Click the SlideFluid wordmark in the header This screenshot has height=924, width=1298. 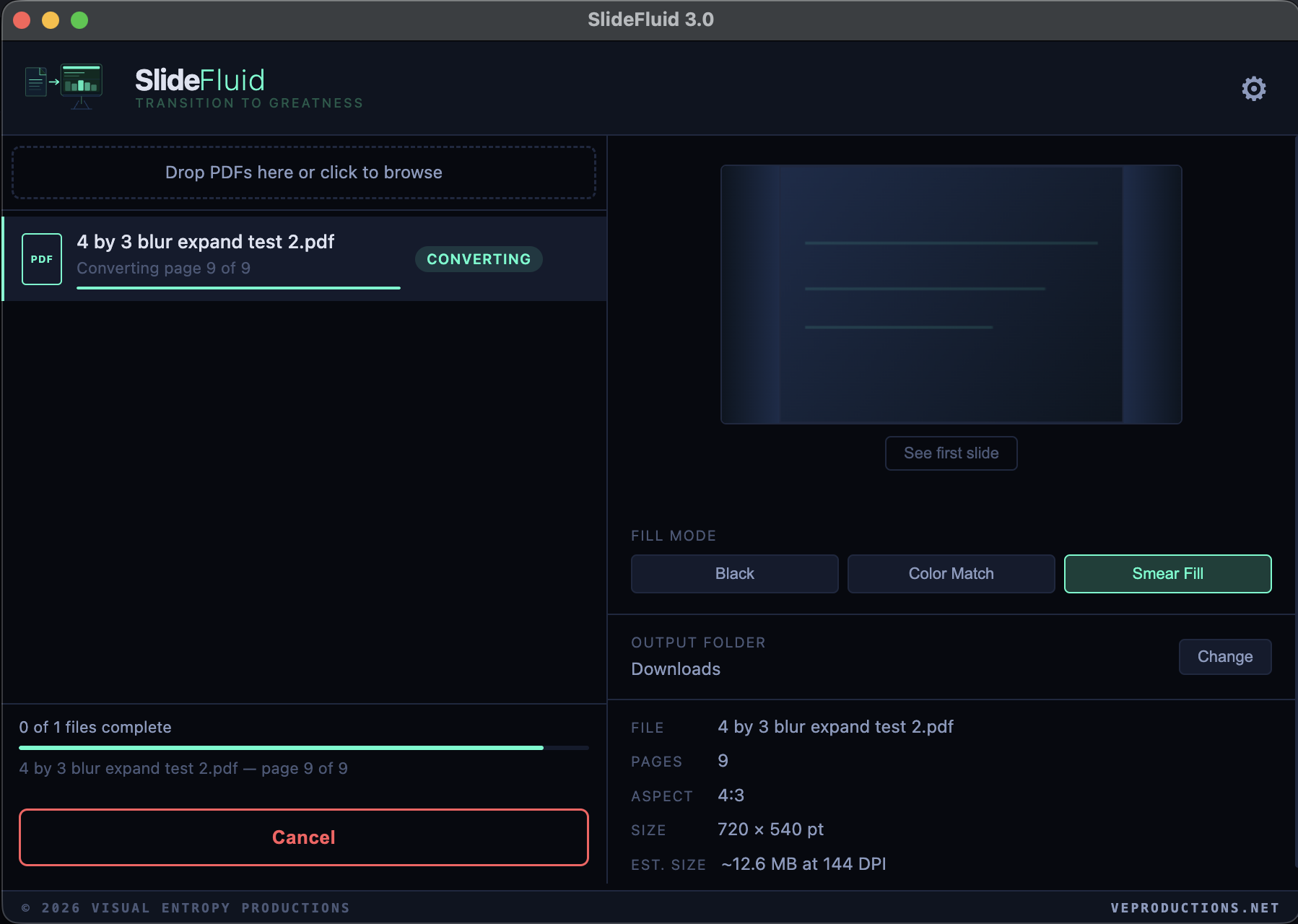click(200, 80)
